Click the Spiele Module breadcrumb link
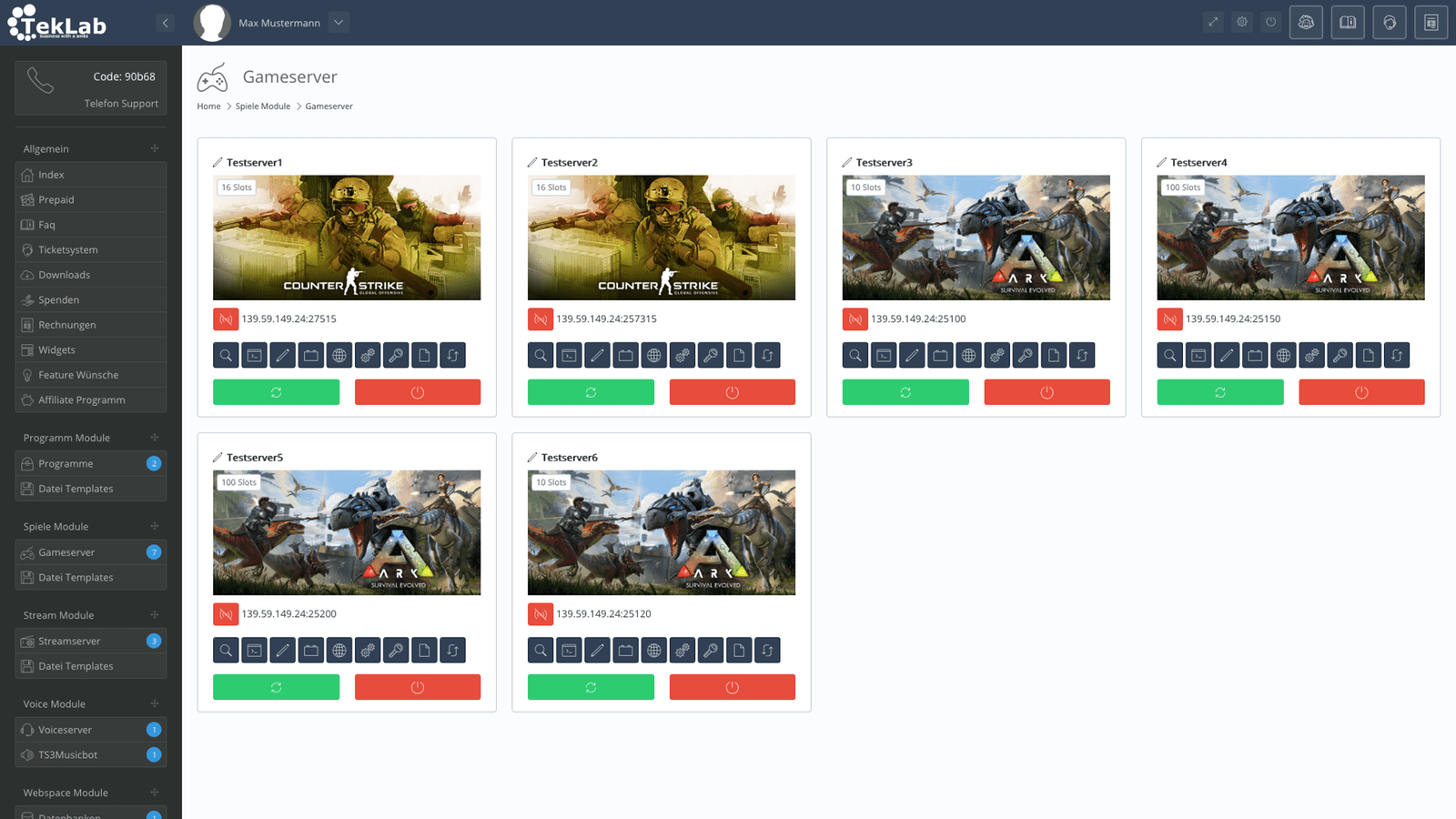 tap(262, 106)
